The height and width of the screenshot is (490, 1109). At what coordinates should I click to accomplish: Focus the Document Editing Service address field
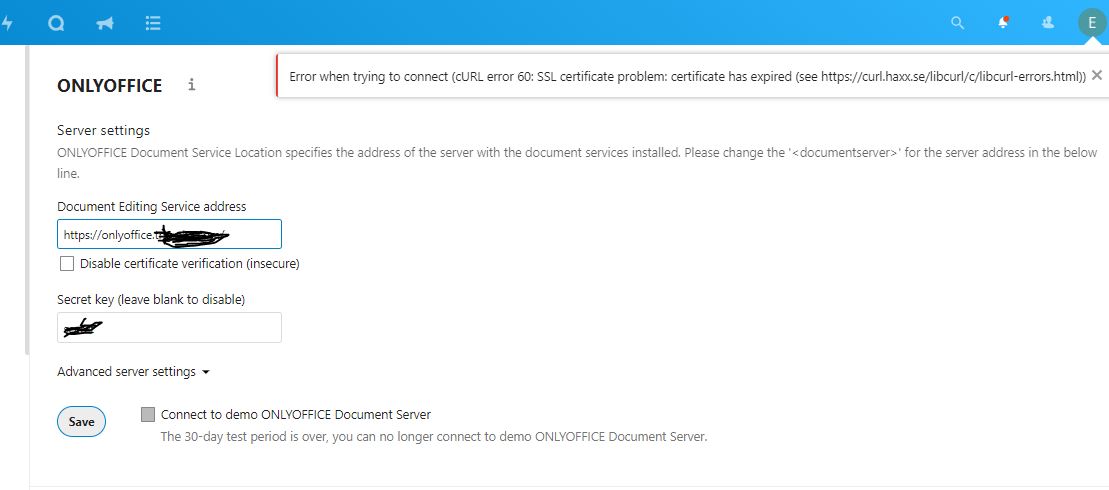click(169, 234)
